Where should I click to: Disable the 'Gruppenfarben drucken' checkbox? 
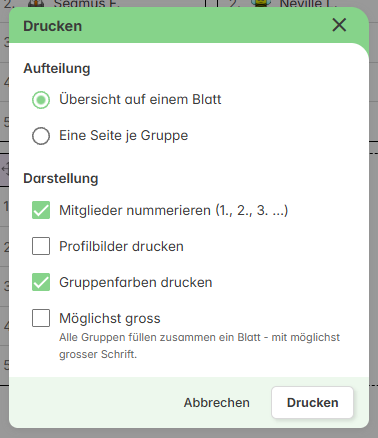pos(41,282)
